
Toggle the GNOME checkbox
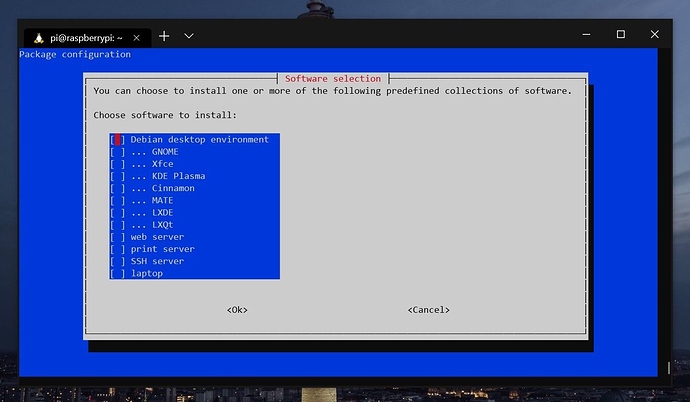coord(117,152)
